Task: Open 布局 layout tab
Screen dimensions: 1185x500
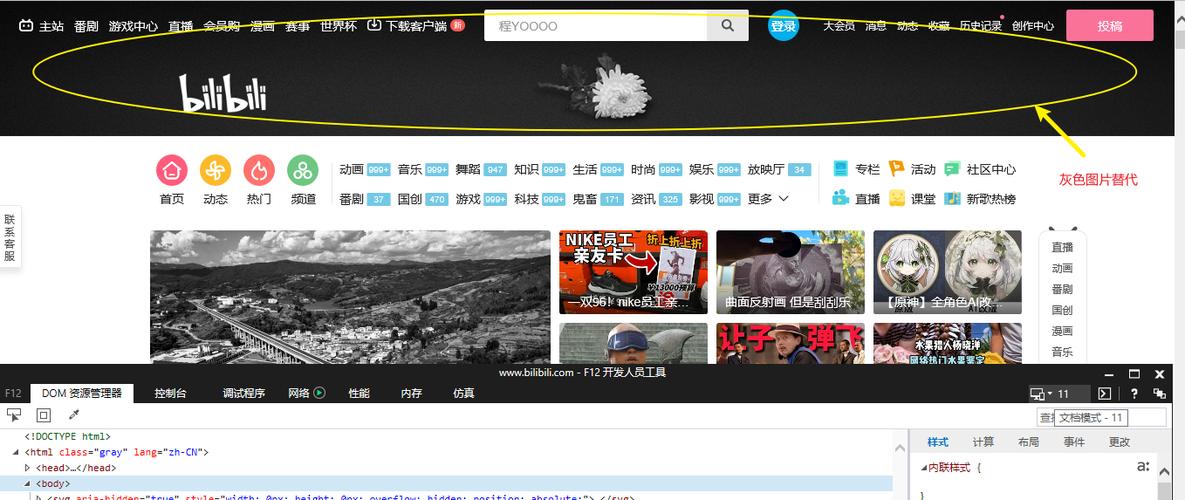Action: pyautogui.click(x=1029, y=442)
